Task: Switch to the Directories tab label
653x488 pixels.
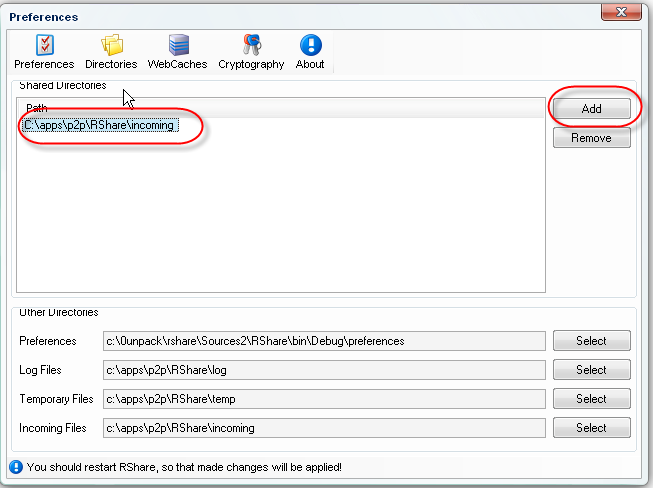Action: point(111,64)
